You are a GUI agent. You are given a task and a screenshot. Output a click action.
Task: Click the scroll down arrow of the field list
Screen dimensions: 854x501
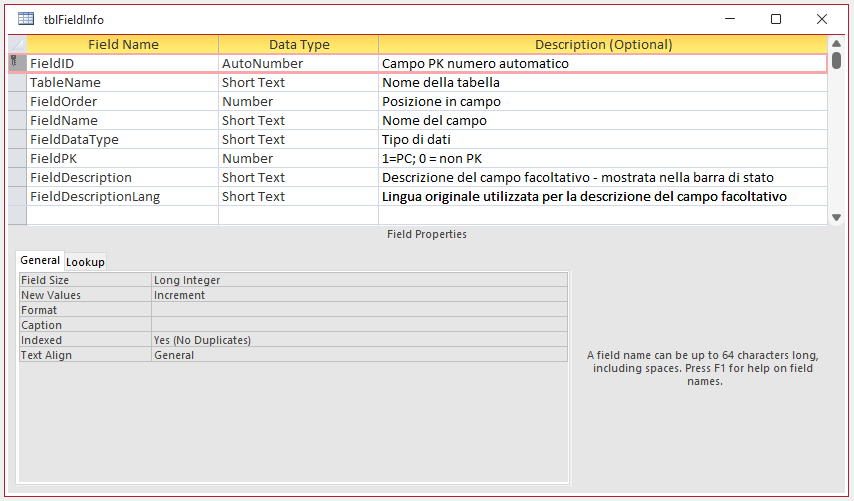pyautogui.click(x=837, y=217)
